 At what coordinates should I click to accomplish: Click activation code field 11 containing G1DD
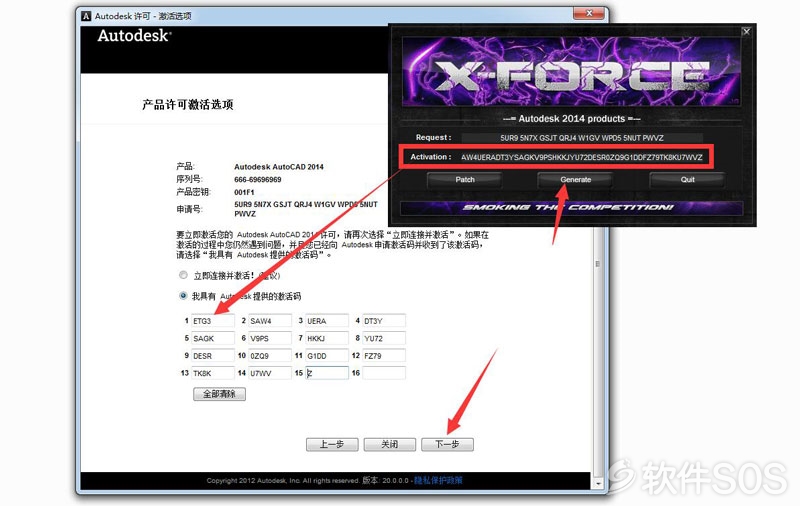(327, 356)
